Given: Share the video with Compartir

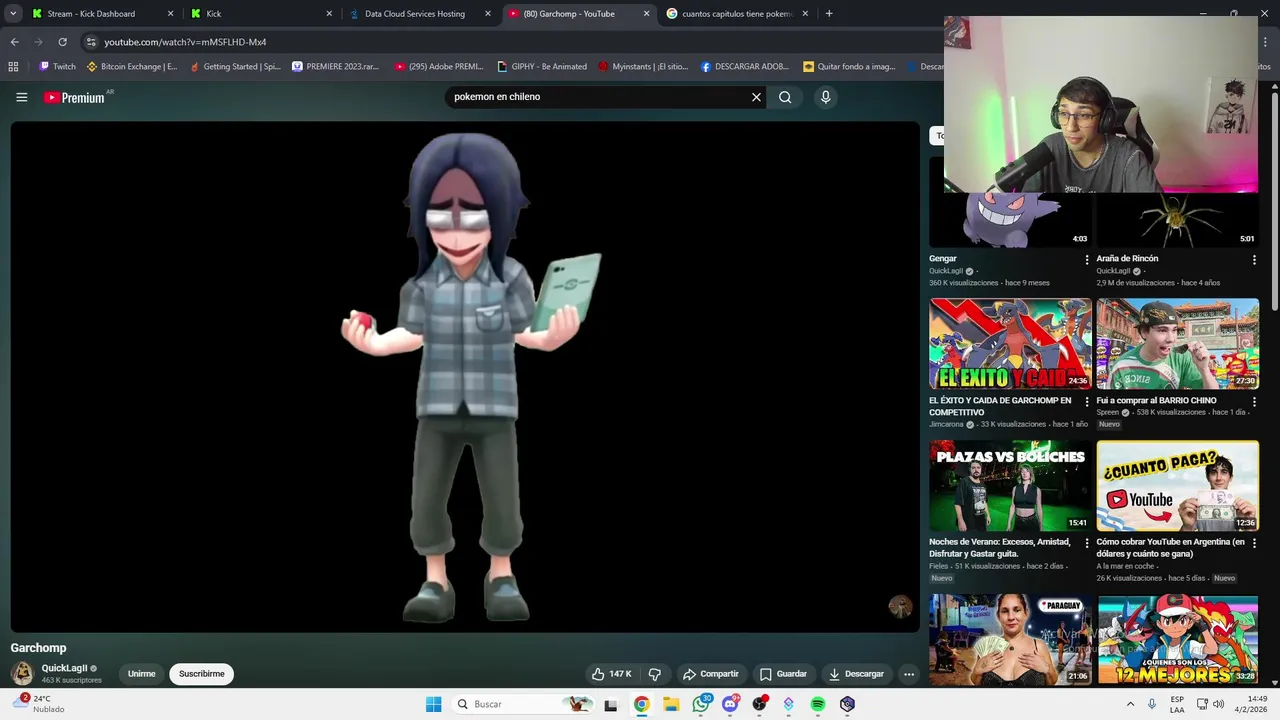Looking at the screenshot, I should (710, 674).
